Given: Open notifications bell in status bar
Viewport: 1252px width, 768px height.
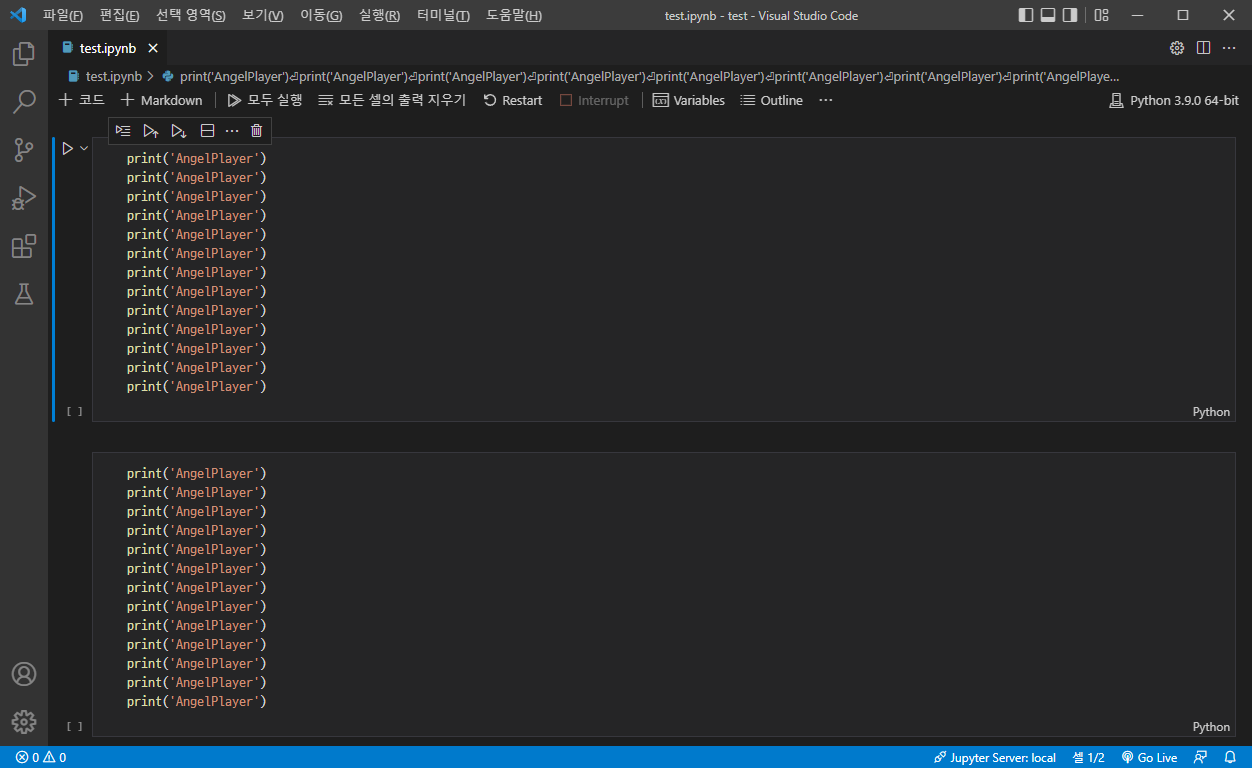Looking at the screenshot, I should click(x=1230, y=758).
